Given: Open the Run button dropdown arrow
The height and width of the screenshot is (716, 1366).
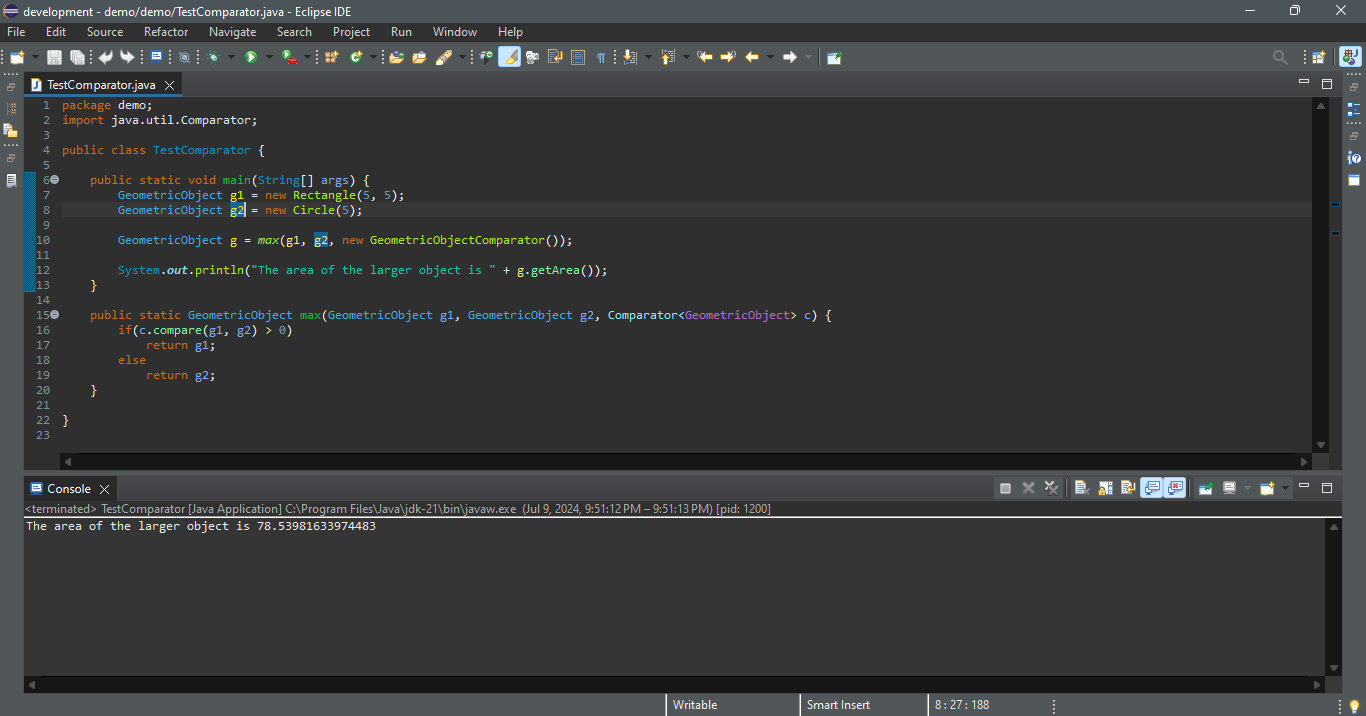Looking at the screenshot, I should click(x=267, y=58).
